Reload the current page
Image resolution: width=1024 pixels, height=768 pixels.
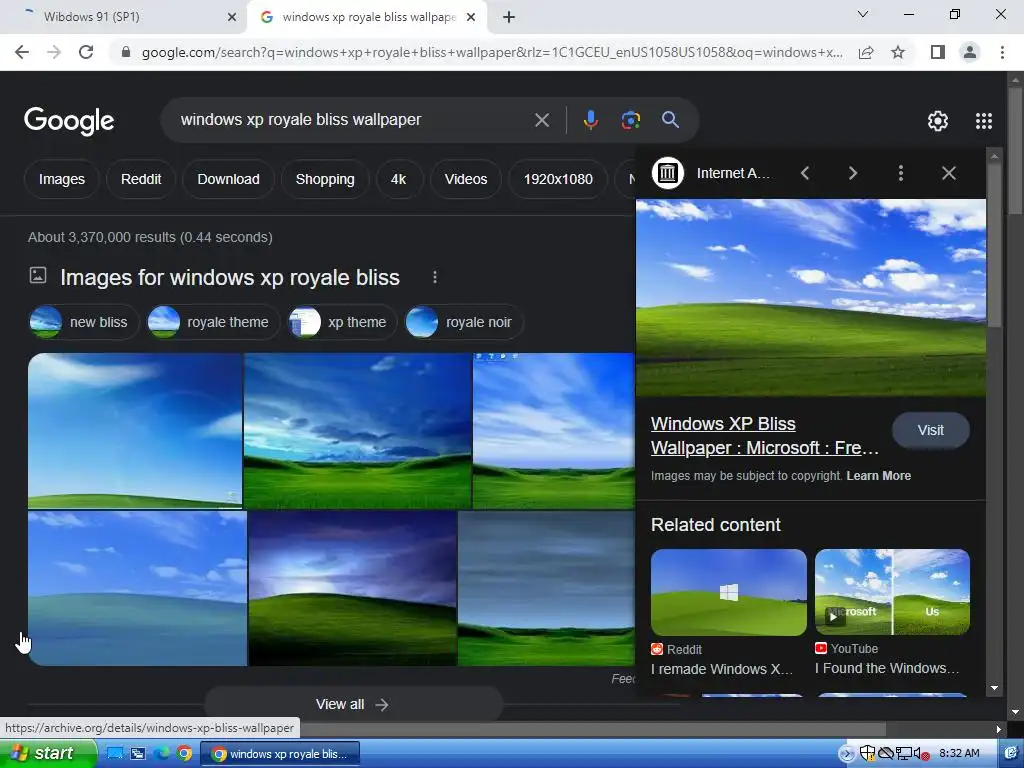(86, 52)
